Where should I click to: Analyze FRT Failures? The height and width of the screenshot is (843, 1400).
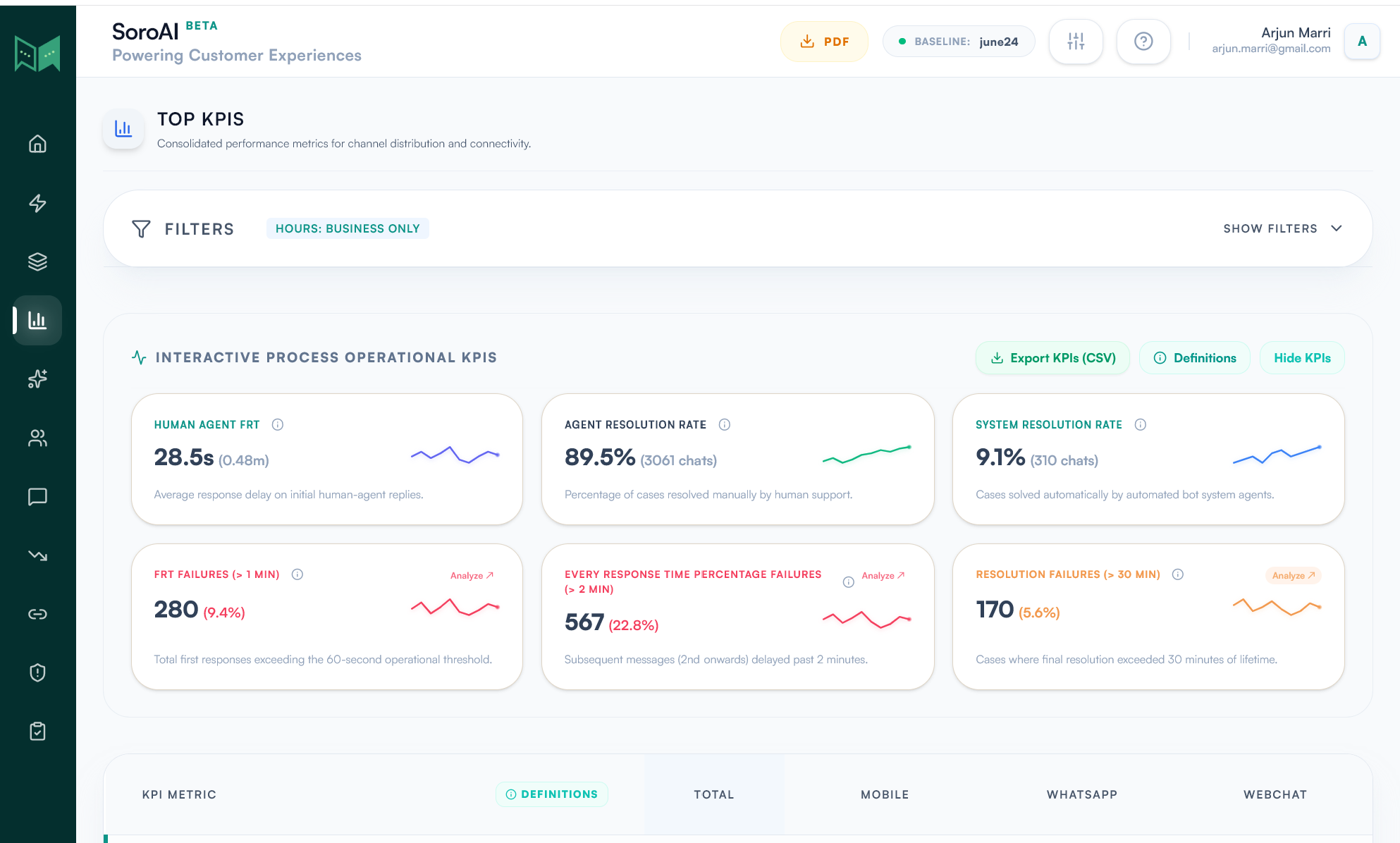pyautogui.click(x=472, y=575)
